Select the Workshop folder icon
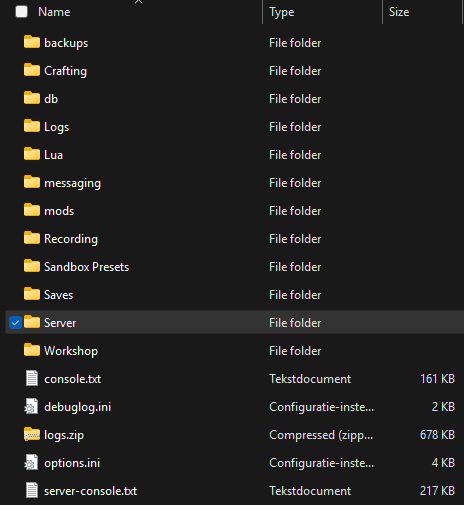Screen dimensions: 464x505 point(32,350)
